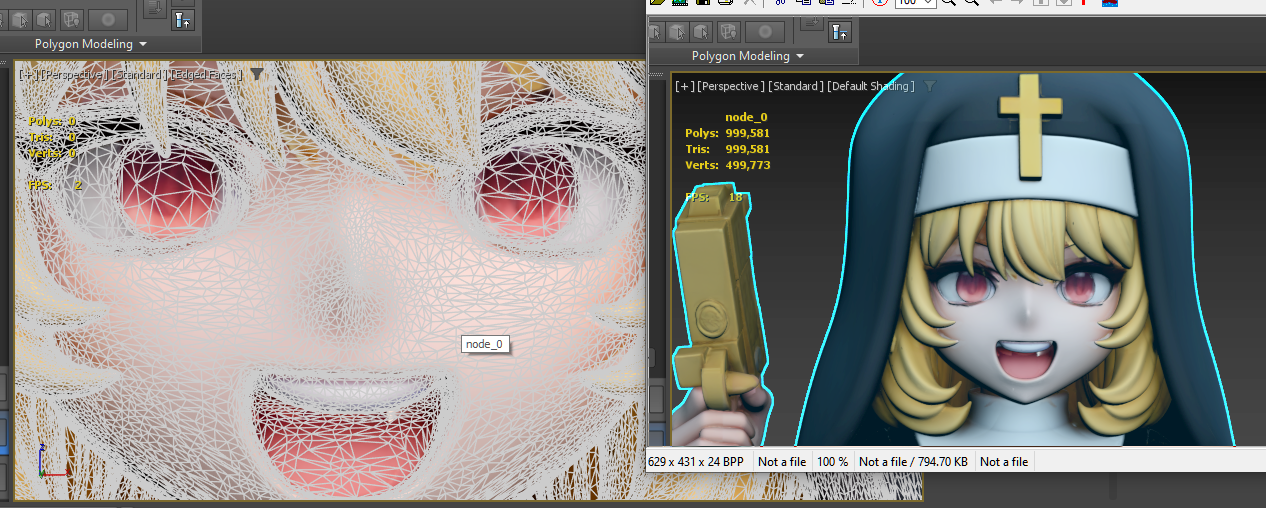
Task: Open the [+] viewport menu in right viewport
Action: (685, 86)
